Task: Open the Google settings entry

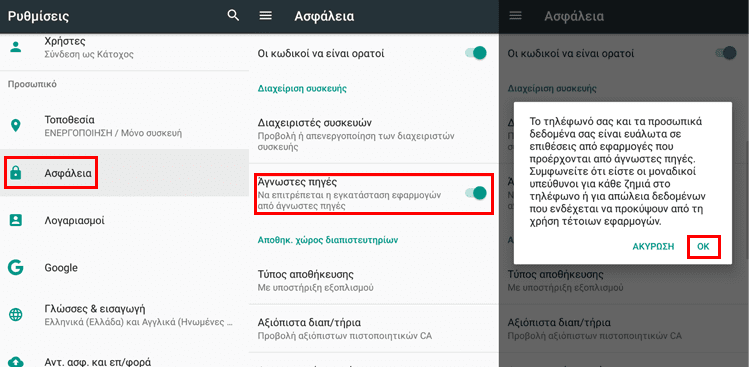Action: (124, 267)
